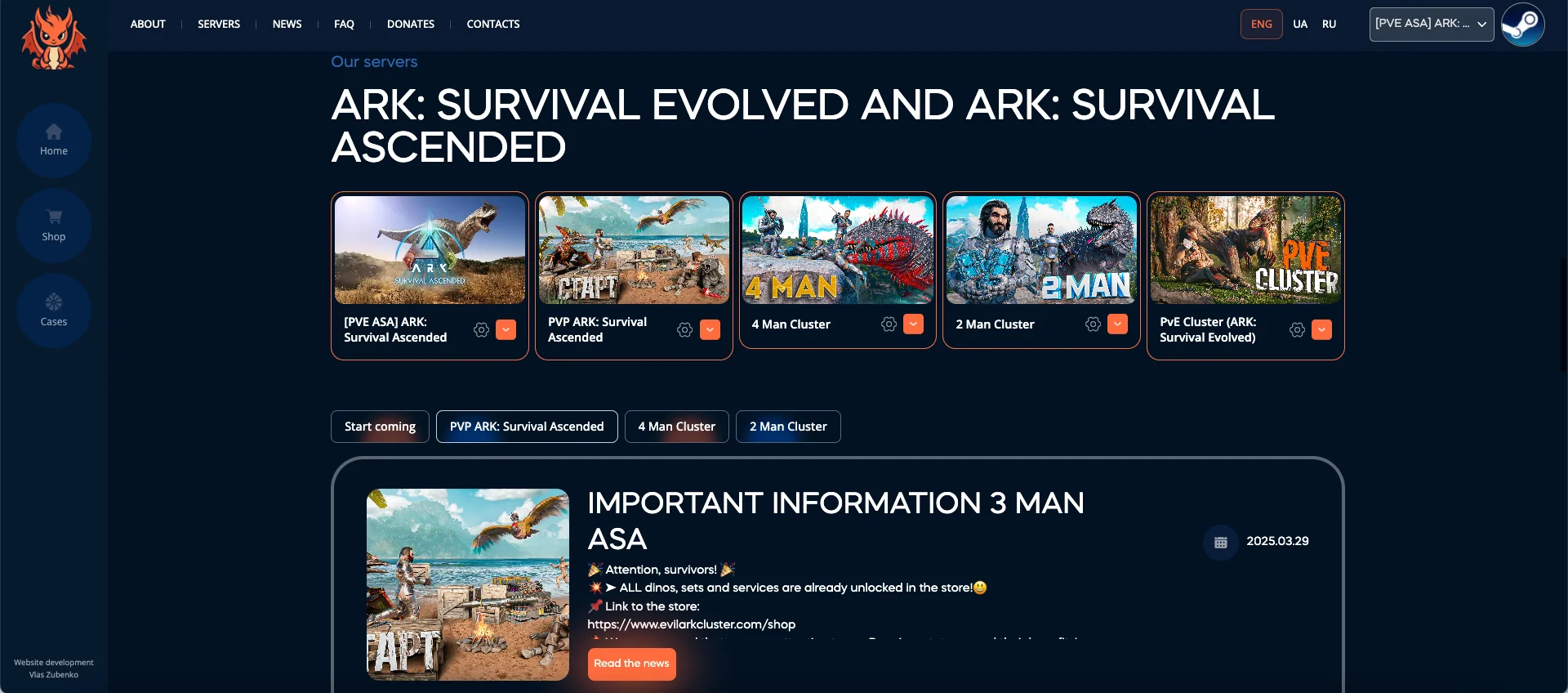The width and height of the screenshot is (1568, 693).
Task: Open the PVP Craft server image
Action: pos(634,249)
